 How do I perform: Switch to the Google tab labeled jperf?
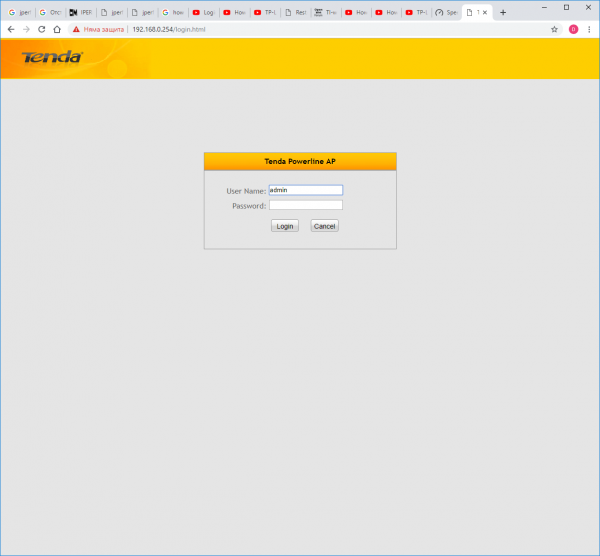(x=20, y=13)
